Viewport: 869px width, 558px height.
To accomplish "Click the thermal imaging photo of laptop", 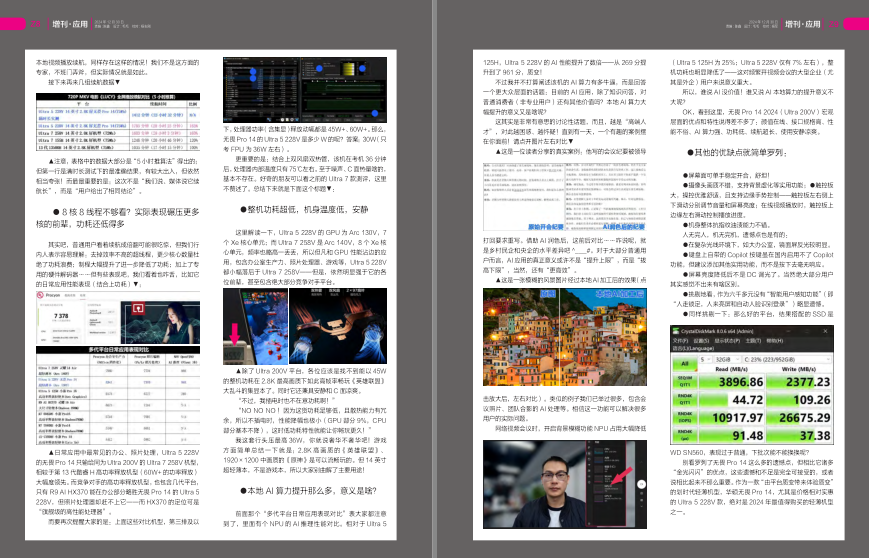I will (x=338, y=326).
